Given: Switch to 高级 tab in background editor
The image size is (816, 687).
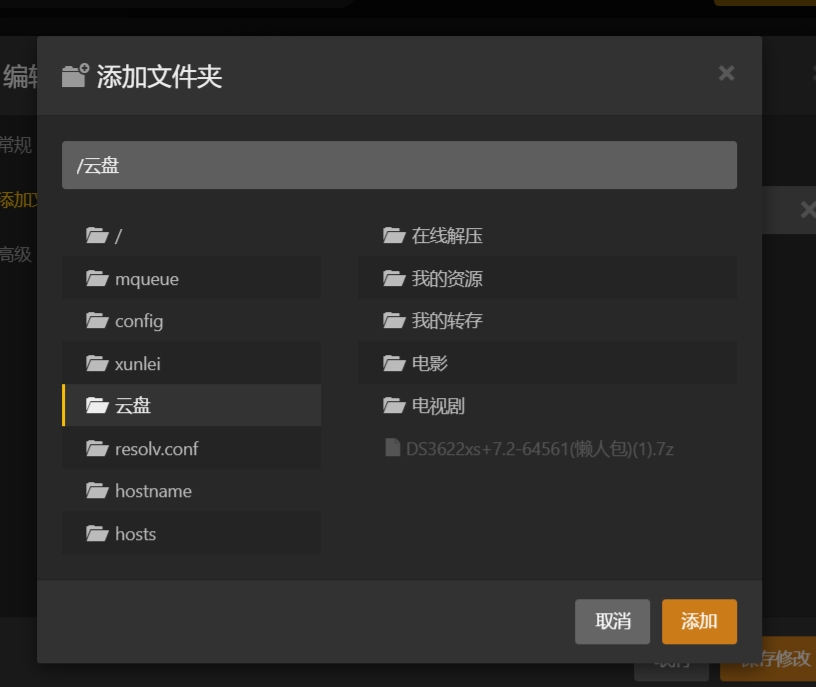Looking at the screenshot, I should pyautogui.click(x=16, y=255).
